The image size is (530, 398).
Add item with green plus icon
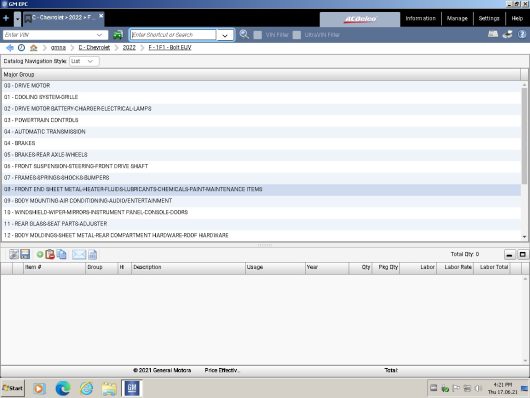coord(40,255)
